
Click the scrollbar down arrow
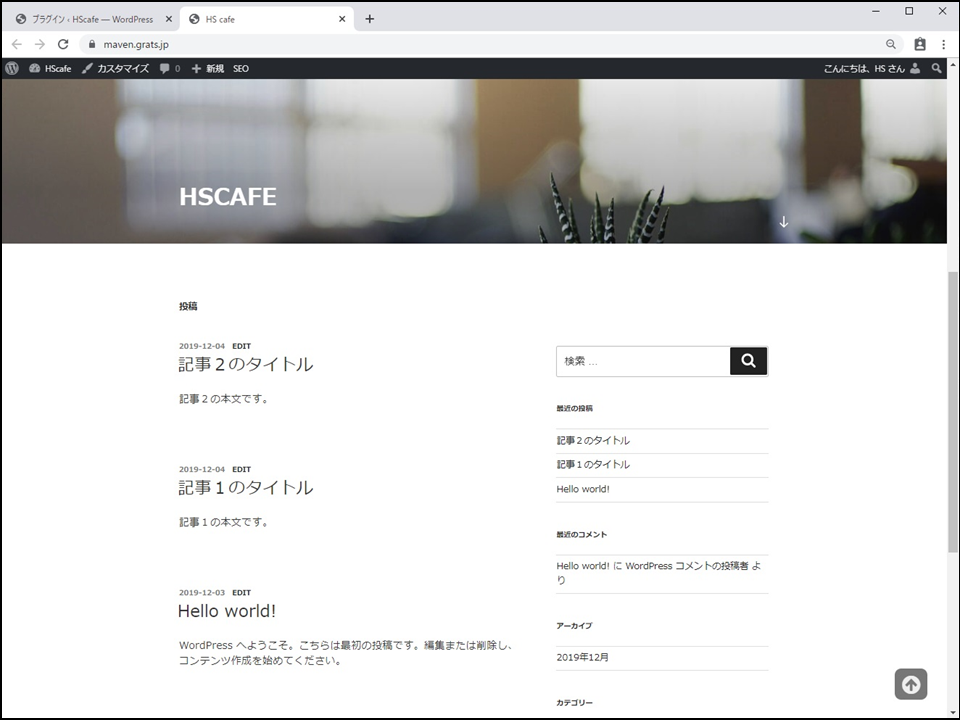(953, 713)
